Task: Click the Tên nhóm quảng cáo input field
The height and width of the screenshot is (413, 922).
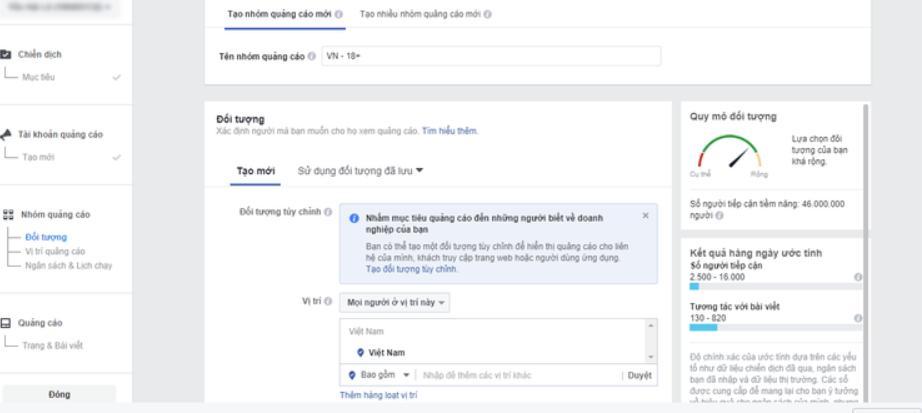Action: pos(491,56)
